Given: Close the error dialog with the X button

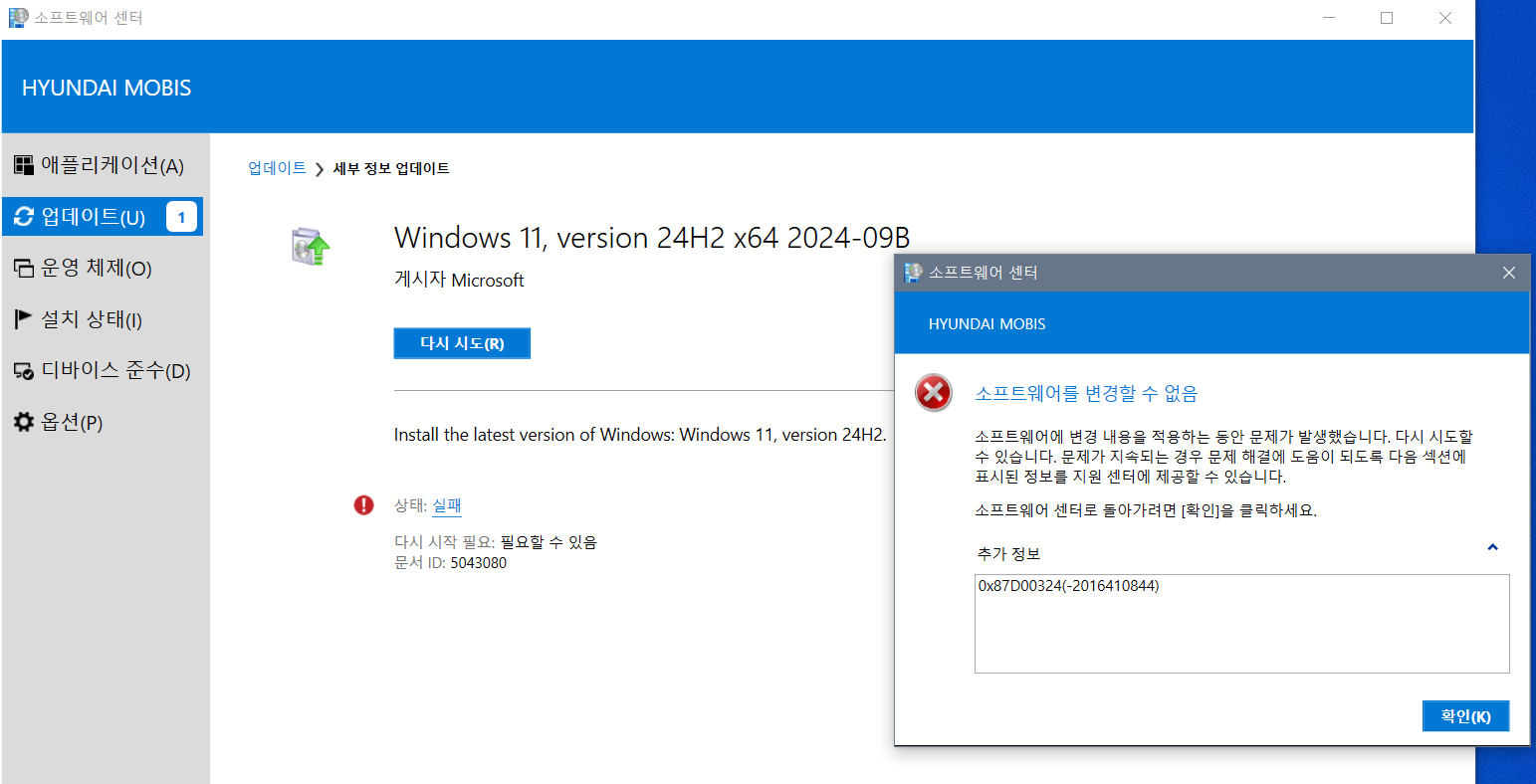Looking at the screenshot, I should coord(1509,273).
